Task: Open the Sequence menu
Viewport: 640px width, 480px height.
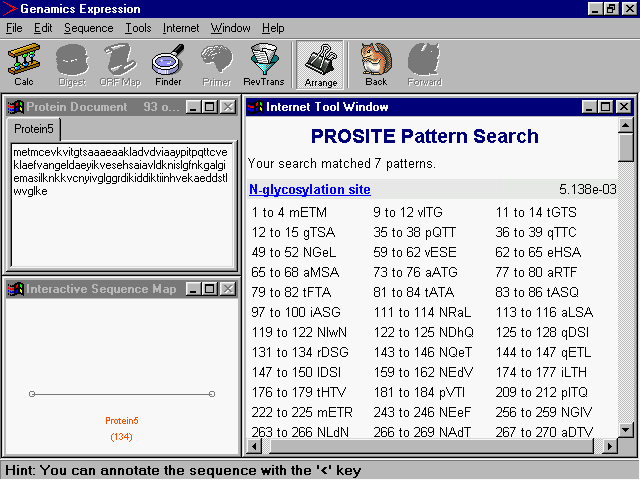Action: [89, 28]
